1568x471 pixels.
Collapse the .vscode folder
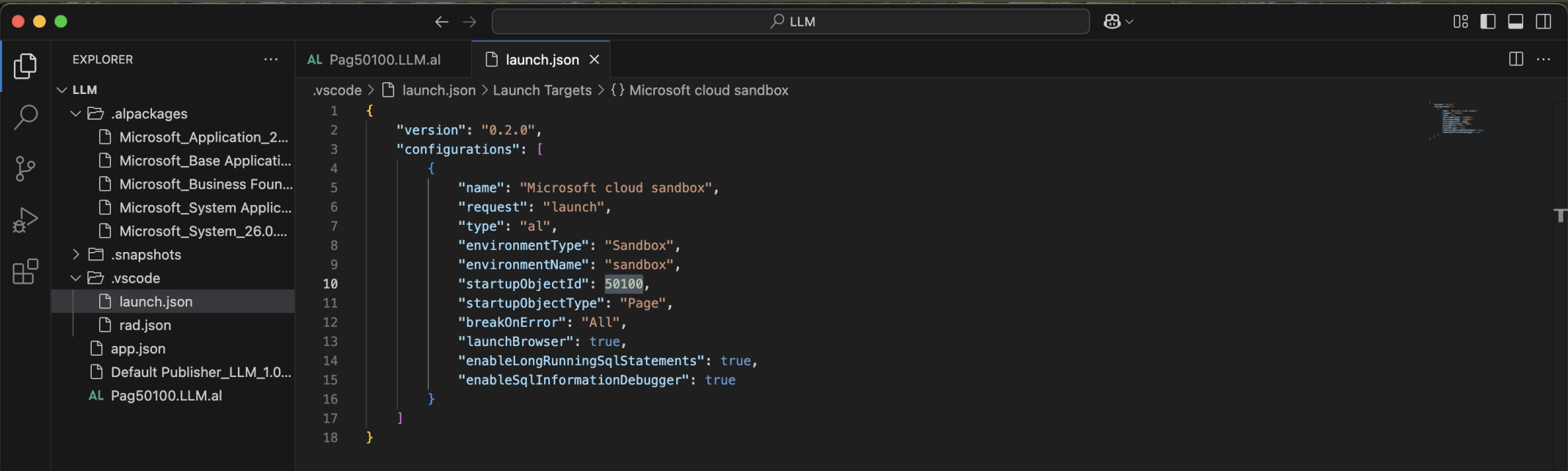point(76,278)
